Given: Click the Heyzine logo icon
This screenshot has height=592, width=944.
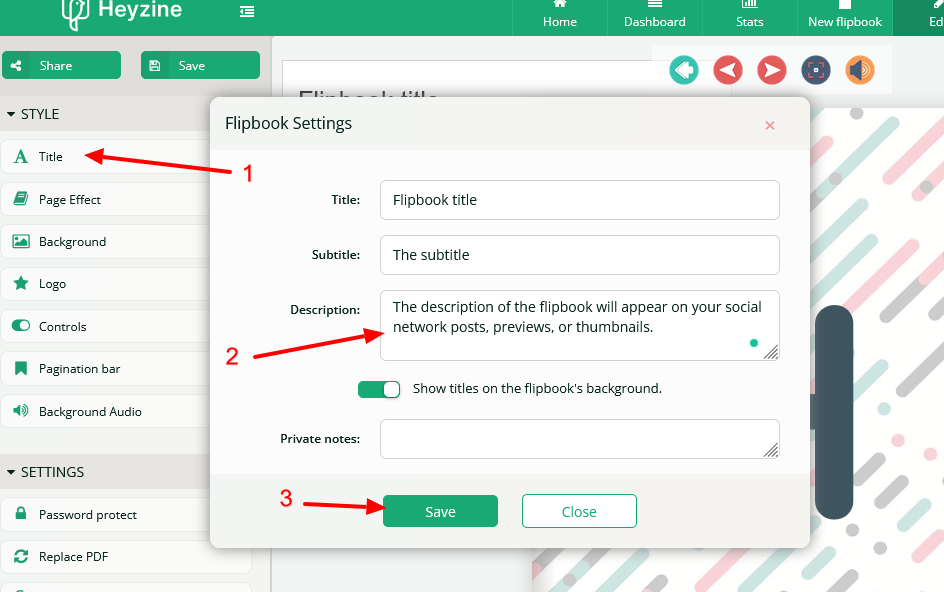Looking at the screenshot, I should [x=76, y=13].
